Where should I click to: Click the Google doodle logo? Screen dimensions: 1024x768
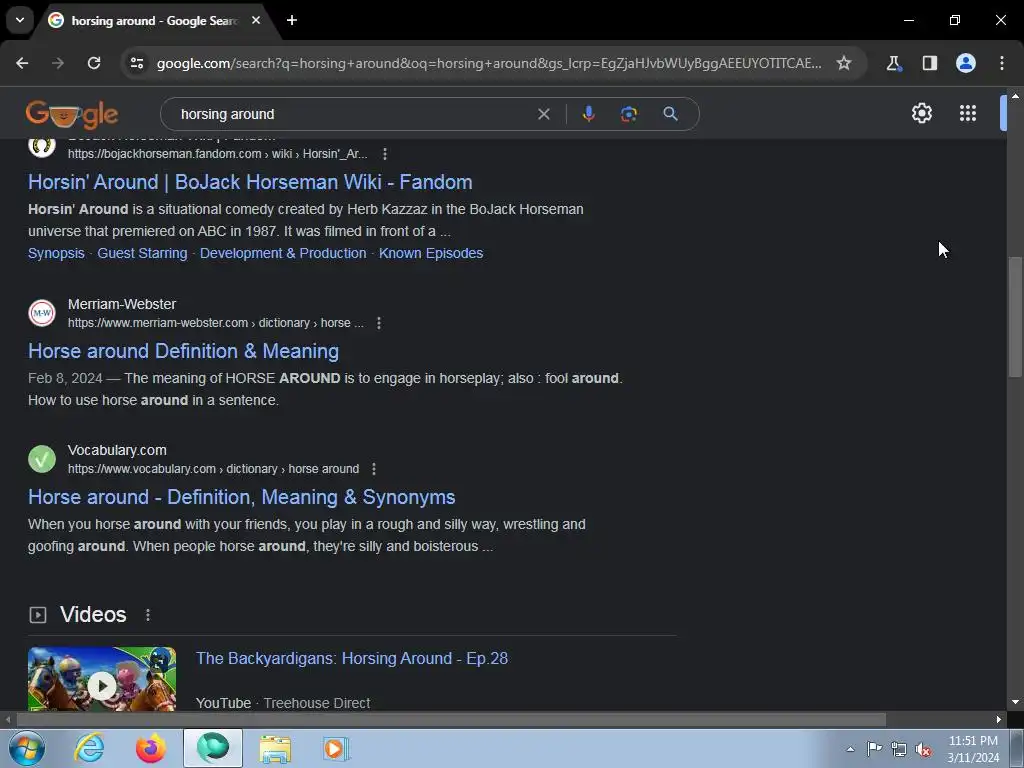coord(72,115)
